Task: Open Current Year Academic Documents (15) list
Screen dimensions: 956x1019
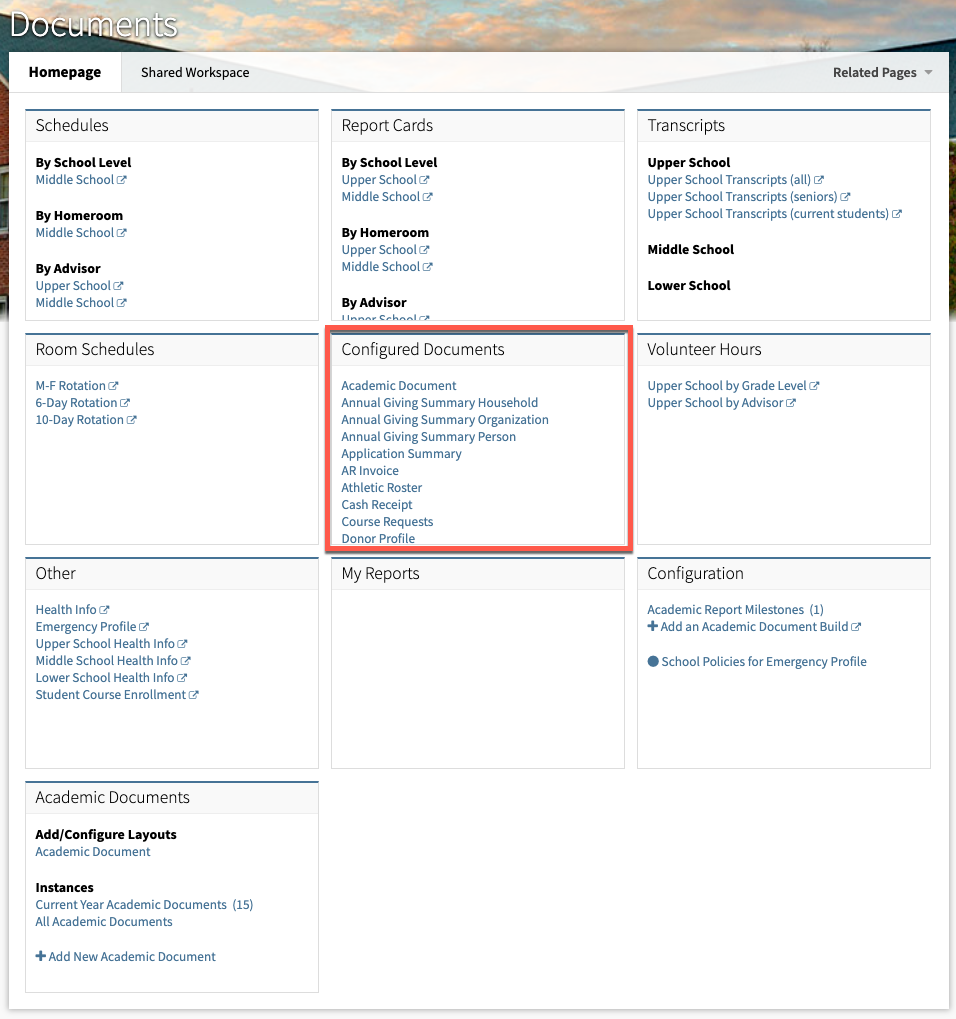Action: point(132,904)
